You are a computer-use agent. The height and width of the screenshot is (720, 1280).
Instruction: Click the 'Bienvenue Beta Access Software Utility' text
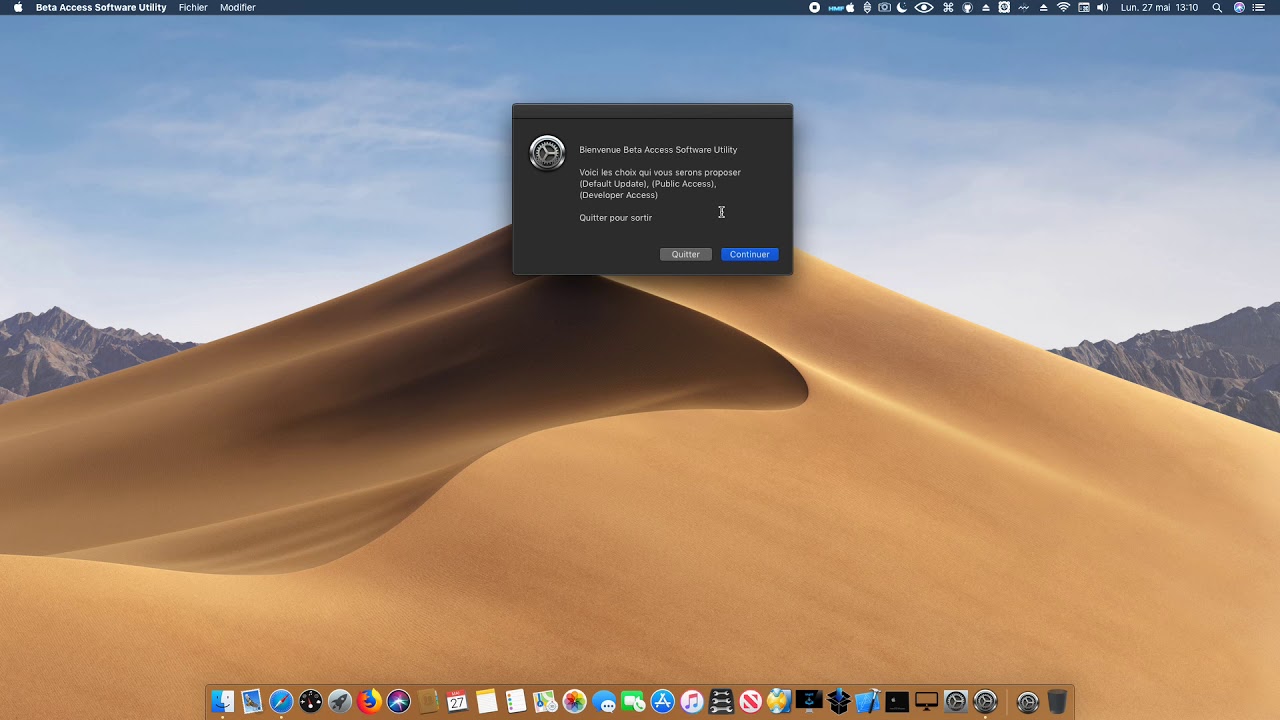click(x=658, y=150)
